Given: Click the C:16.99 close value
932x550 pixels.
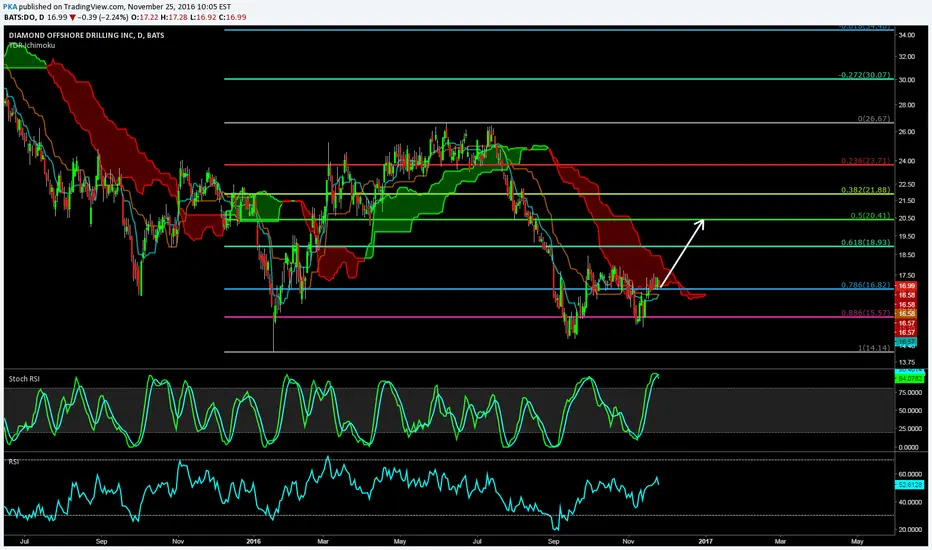Looking at the screenshot, I should tap(233, 17).
